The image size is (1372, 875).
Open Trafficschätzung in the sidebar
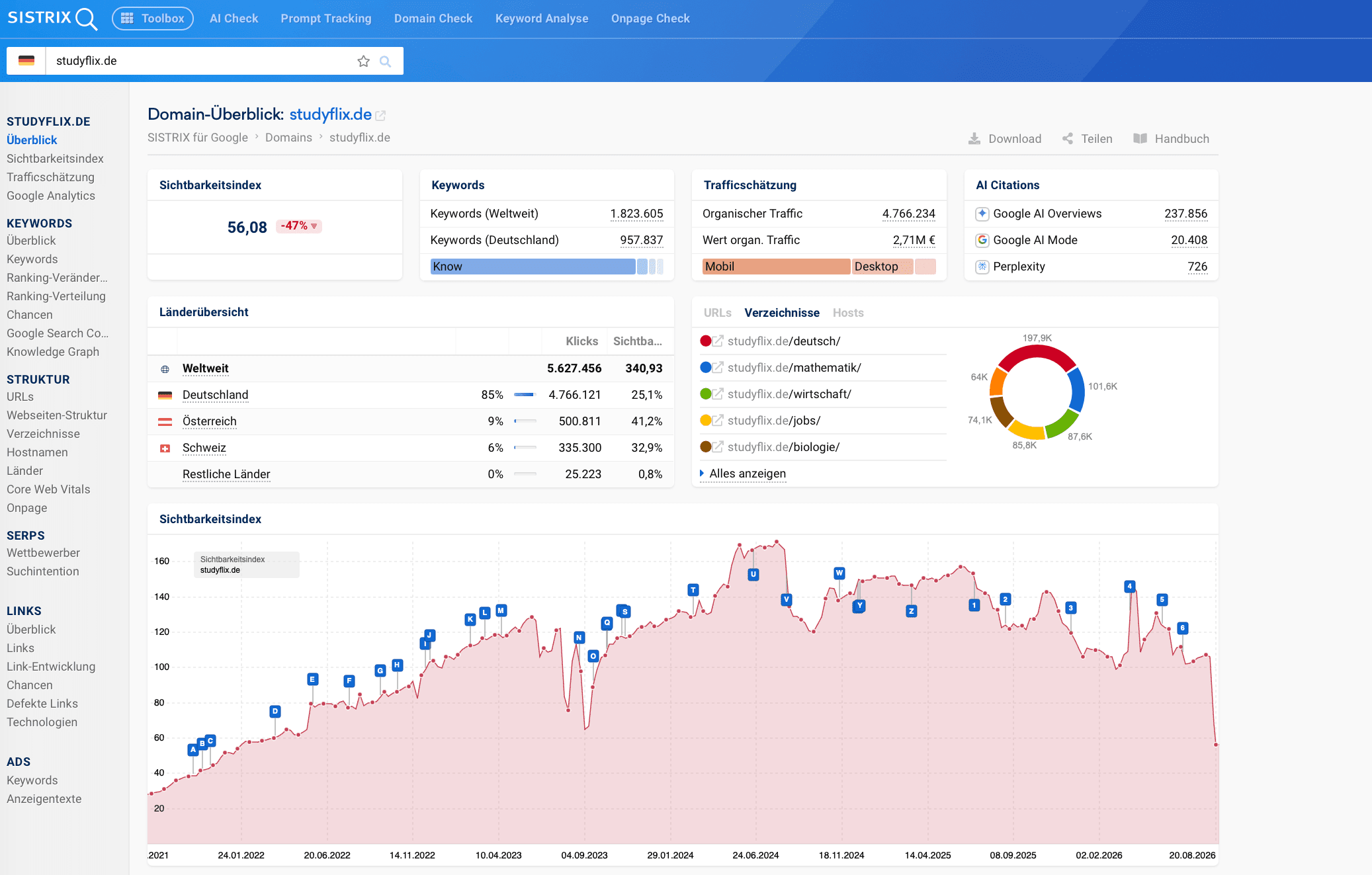50,177
